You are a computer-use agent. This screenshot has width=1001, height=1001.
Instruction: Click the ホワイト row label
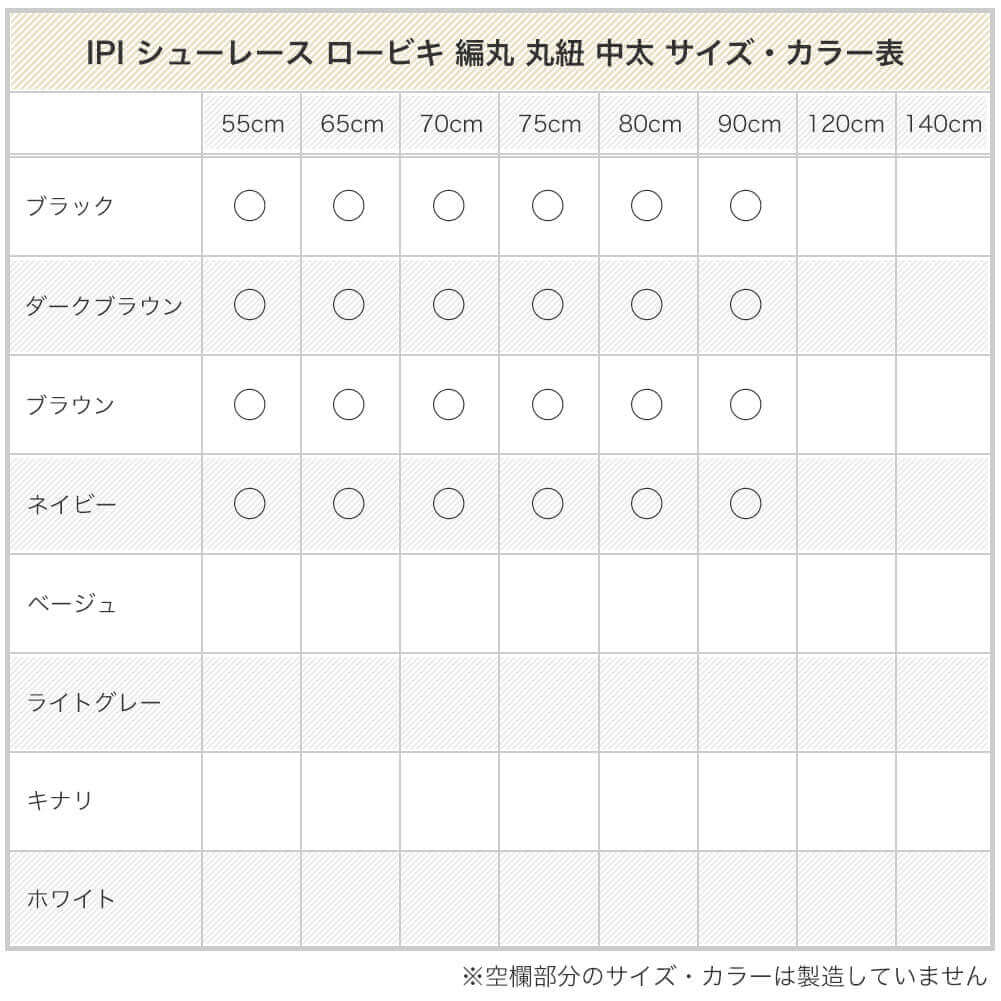[x=71, y=899]
